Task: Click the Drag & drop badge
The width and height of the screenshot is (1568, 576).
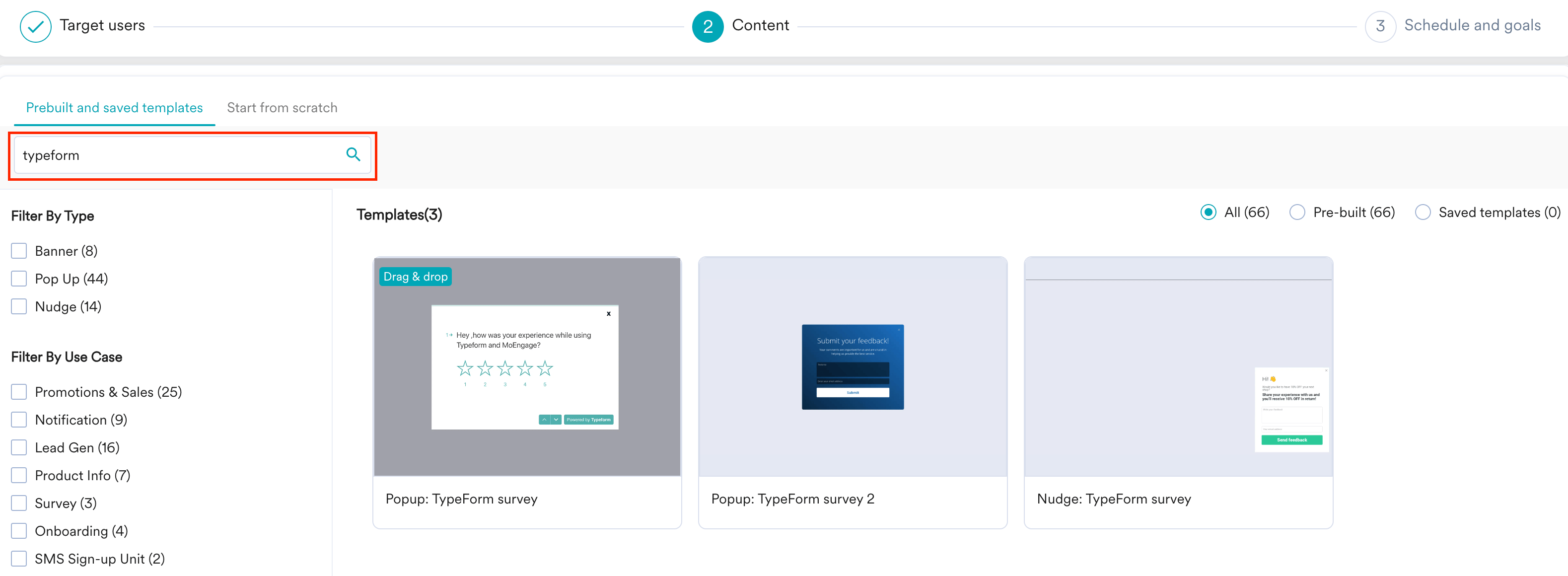Action: [x=416, y=277]
